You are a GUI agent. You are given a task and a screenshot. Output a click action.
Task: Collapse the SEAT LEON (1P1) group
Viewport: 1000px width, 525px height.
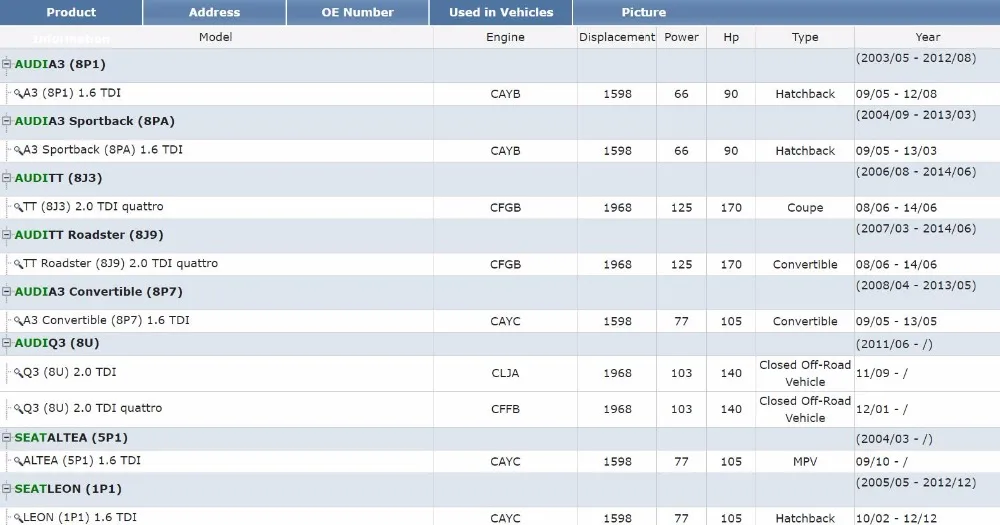tap(6, 489)
